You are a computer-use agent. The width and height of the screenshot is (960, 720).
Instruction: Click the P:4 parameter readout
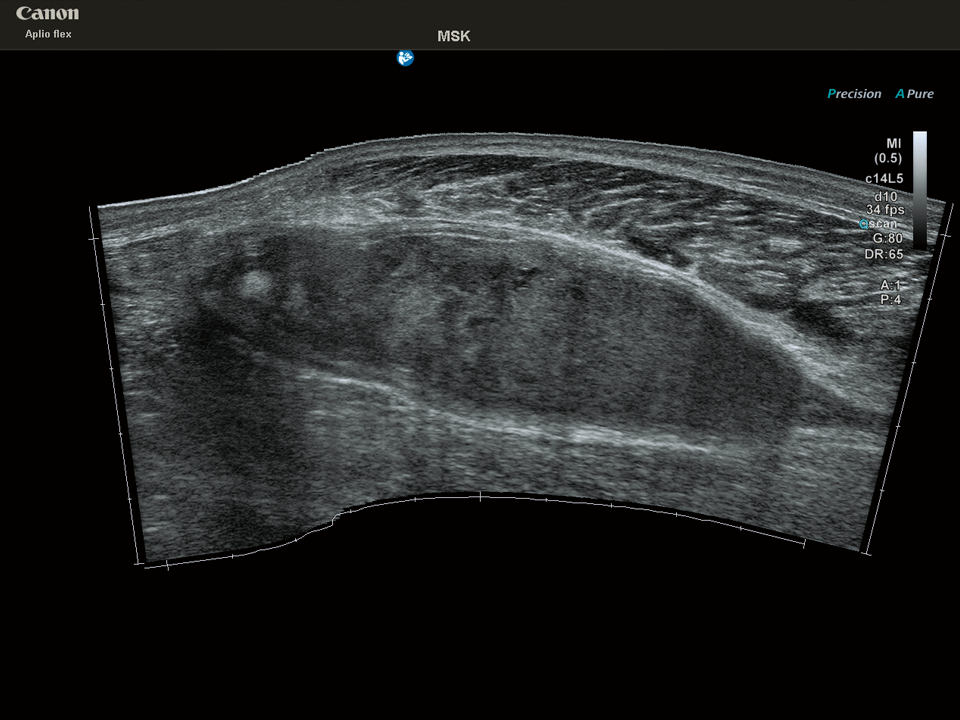pos(891,299)
